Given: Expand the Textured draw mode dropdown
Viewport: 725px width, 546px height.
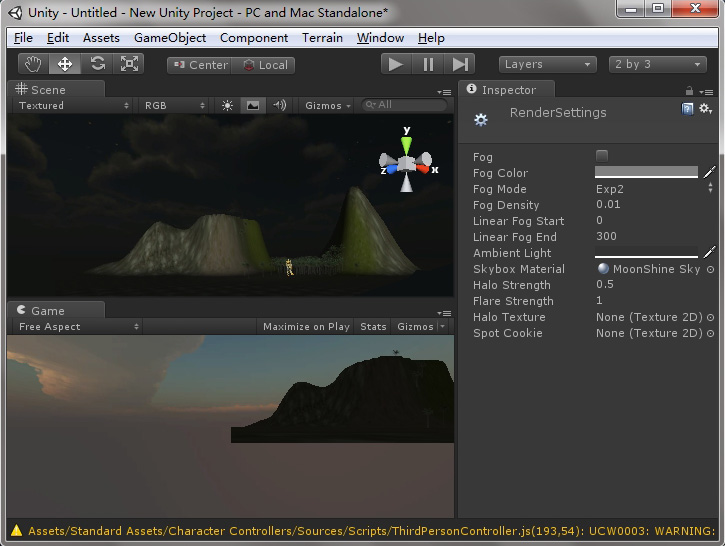Looking at the screenshot, I should click(x=73, y=105).
